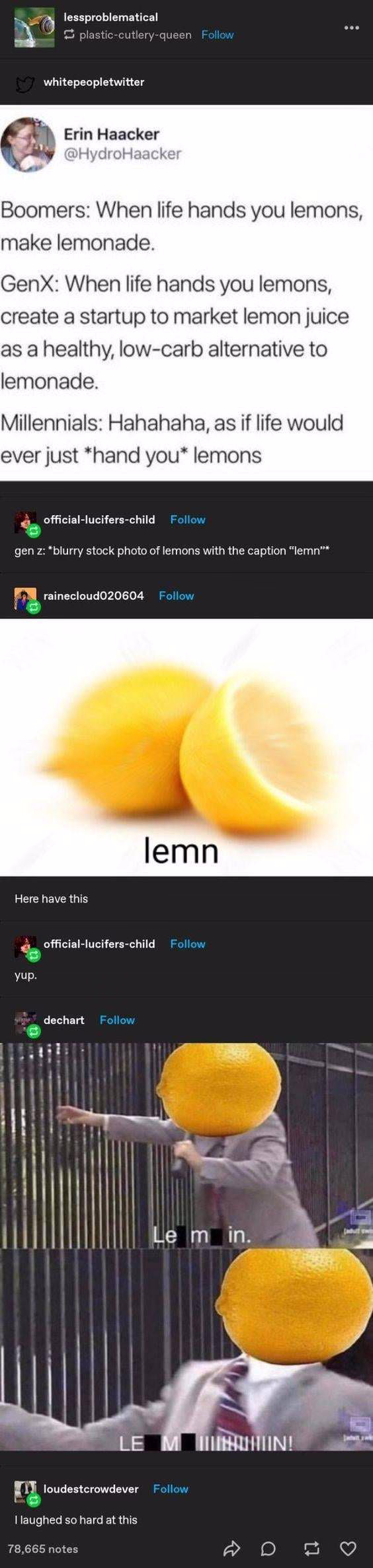Follow official-lucifers-child above the gen z comment

tap(188, 520)
